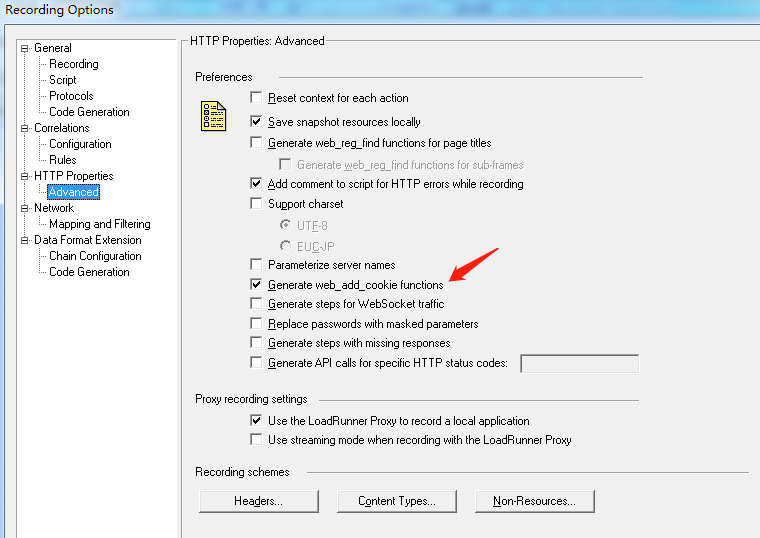
Task: Open Mapping and Filtering settings
Action: tap(100, 224)
